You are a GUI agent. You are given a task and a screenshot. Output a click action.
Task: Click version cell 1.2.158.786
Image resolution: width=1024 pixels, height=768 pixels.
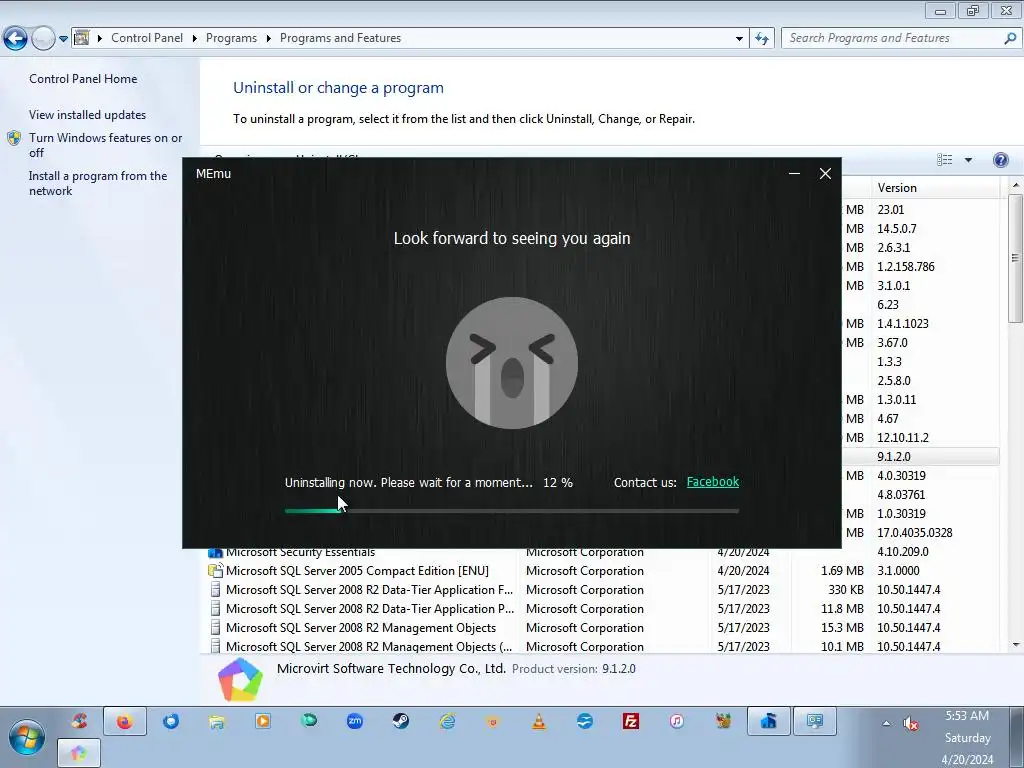(906, 266)
